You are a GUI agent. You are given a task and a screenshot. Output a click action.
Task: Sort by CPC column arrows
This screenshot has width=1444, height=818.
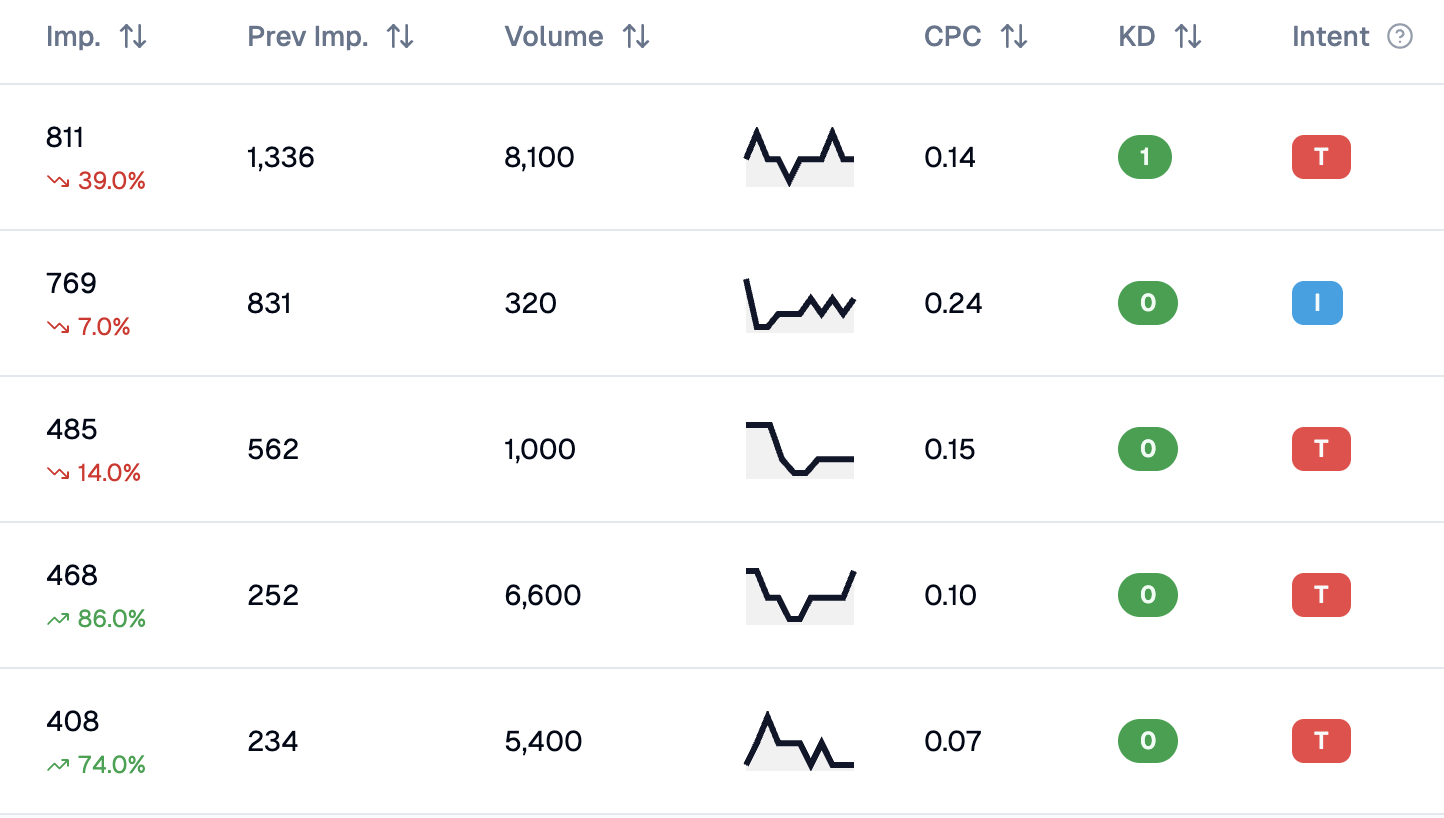click(x=1014, y=37)
